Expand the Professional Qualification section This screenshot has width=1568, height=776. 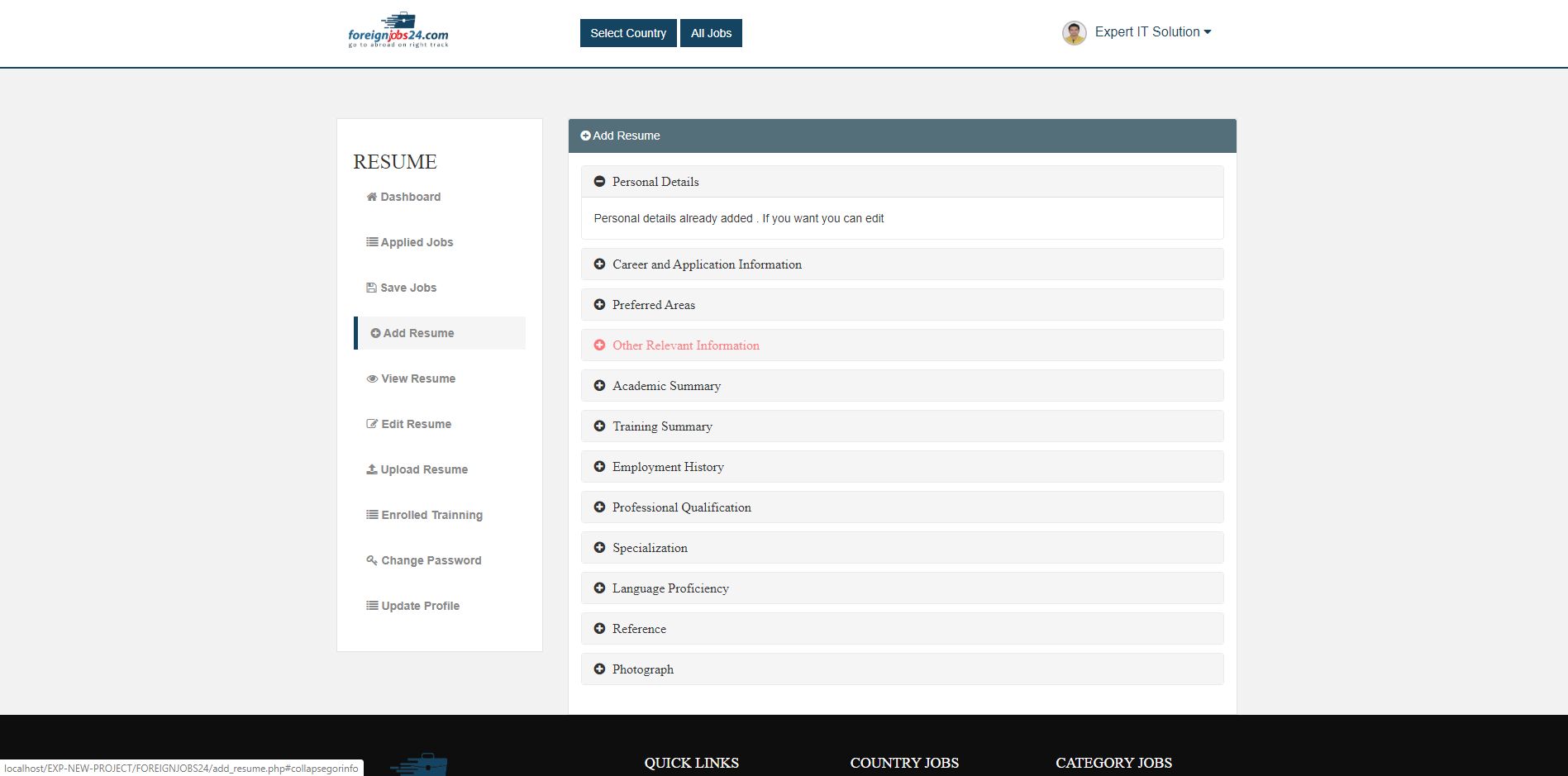tap(903, 507)
